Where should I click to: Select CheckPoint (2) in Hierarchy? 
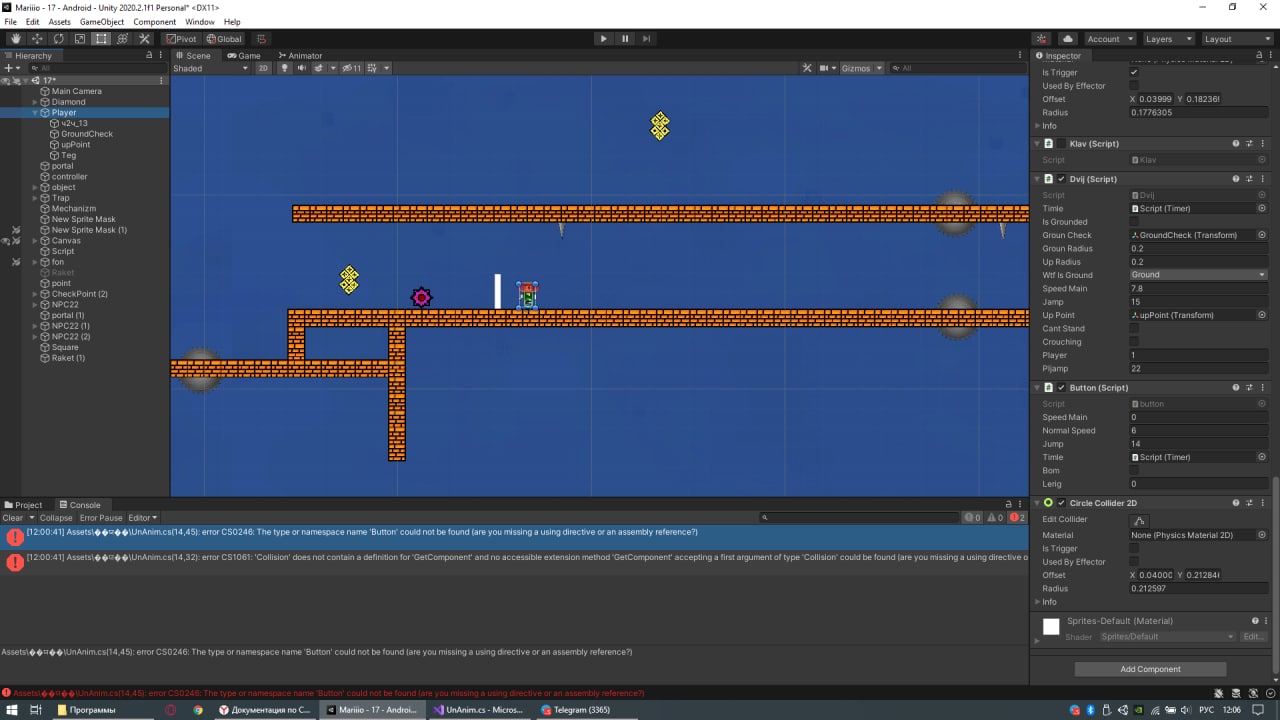[80, 294]
